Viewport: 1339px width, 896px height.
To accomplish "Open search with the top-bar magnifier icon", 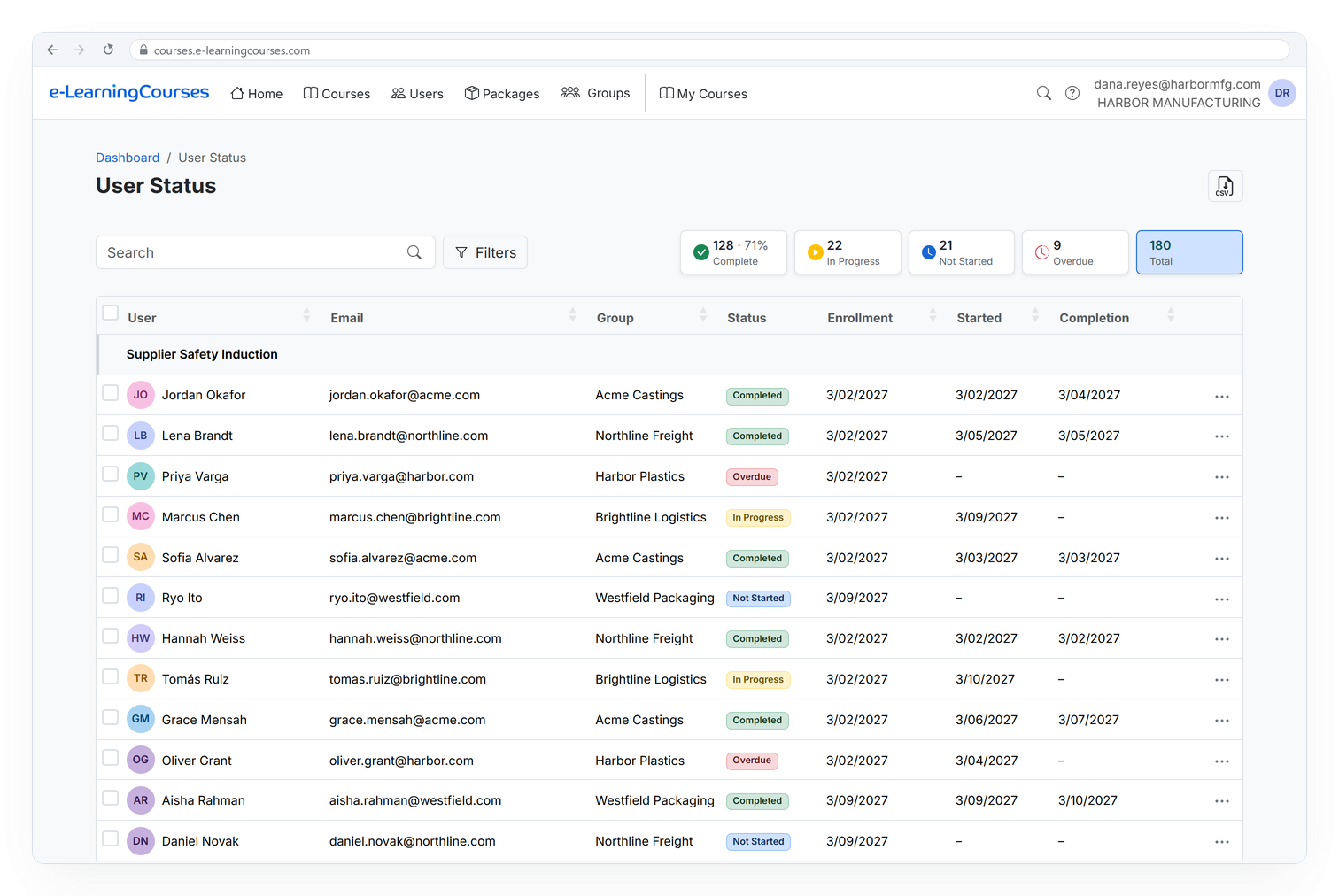I will click(x=1044, y=93).
